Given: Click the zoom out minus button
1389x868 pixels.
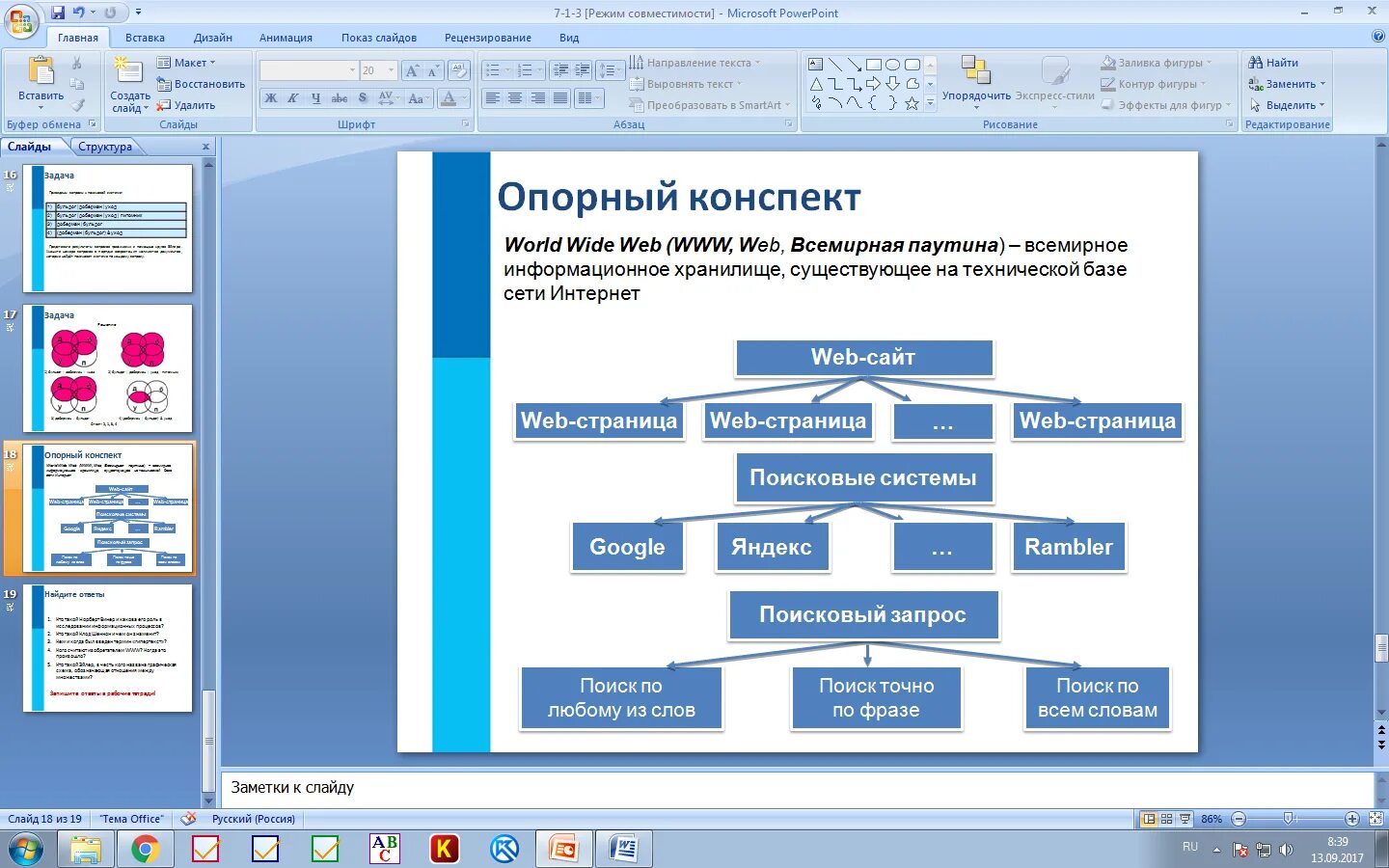Looking at the screenshot, I should (1239, 819).
